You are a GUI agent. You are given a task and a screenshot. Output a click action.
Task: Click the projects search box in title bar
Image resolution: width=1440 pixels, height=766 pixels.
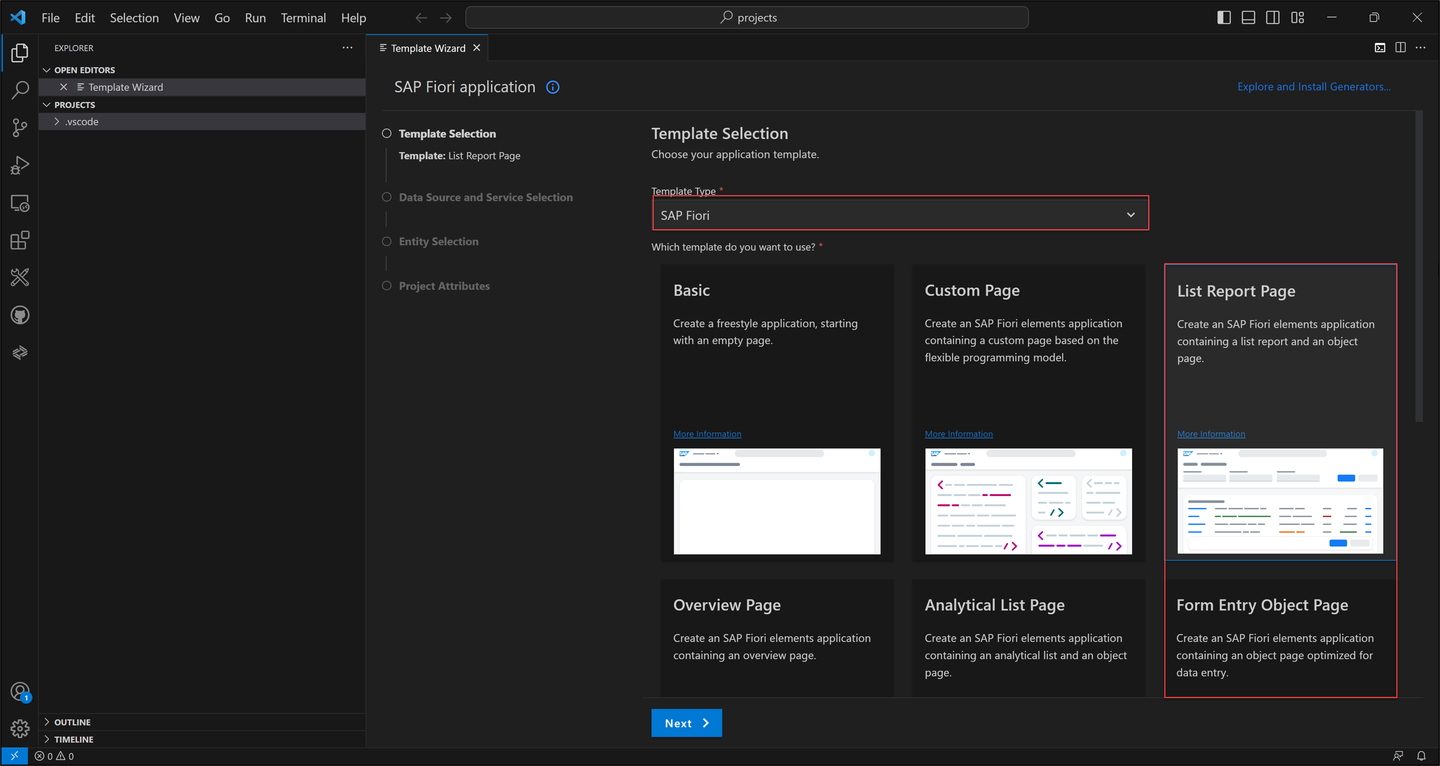click(747, 17)
